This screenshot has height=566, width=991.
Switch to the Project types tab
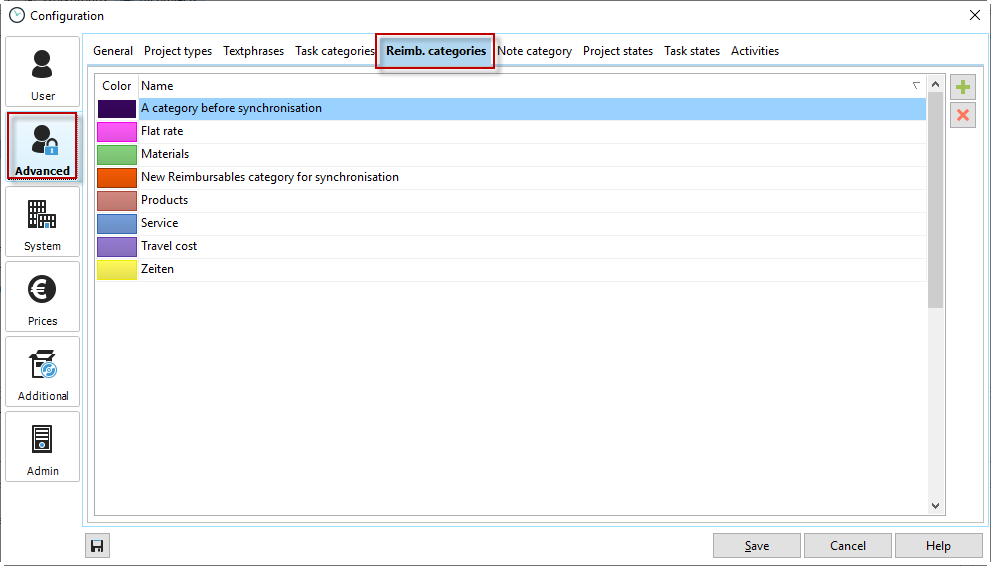pos(178,51)
